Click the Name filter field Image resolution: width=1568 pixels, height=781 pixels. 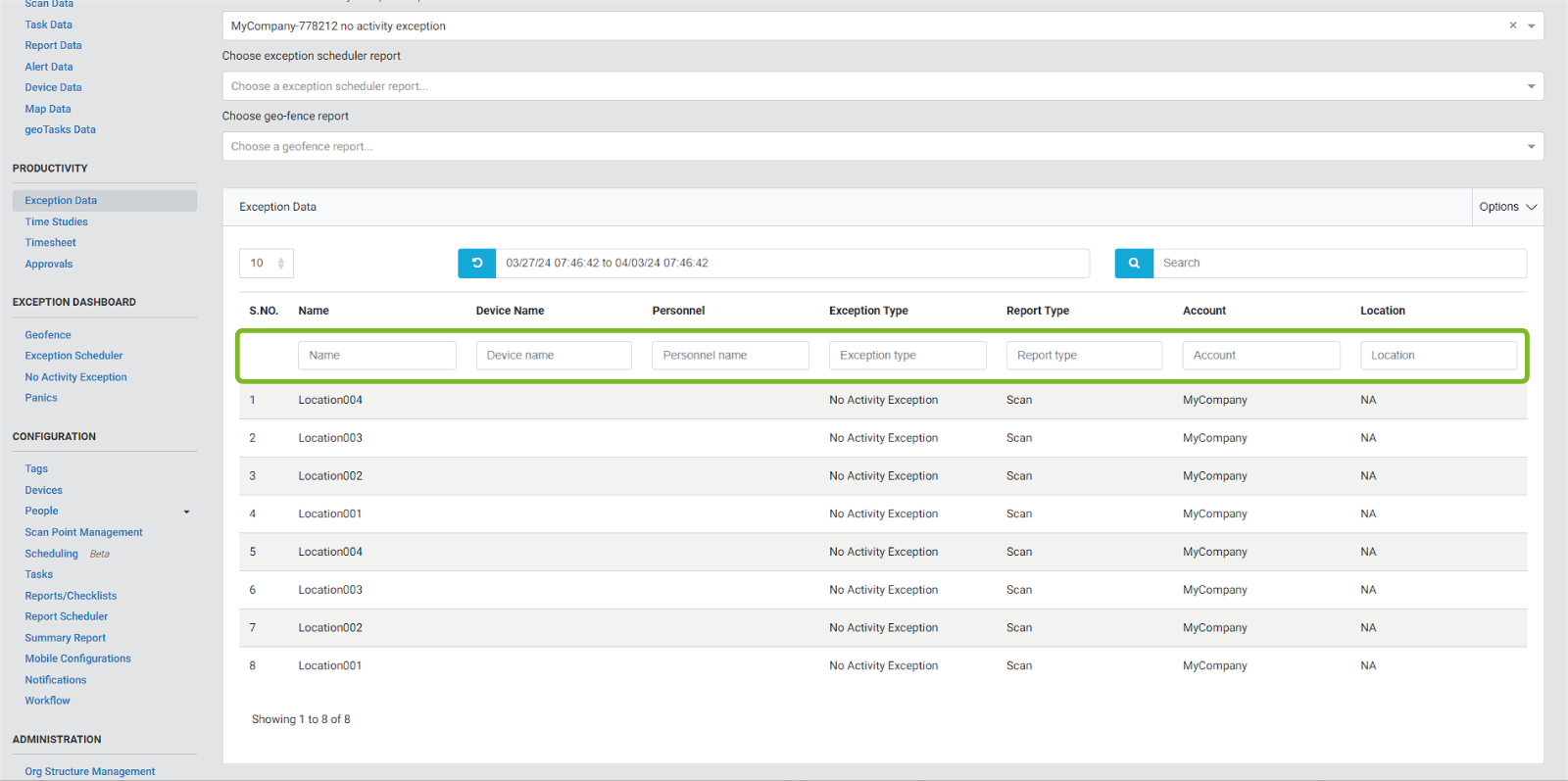[x=376, y=356]
